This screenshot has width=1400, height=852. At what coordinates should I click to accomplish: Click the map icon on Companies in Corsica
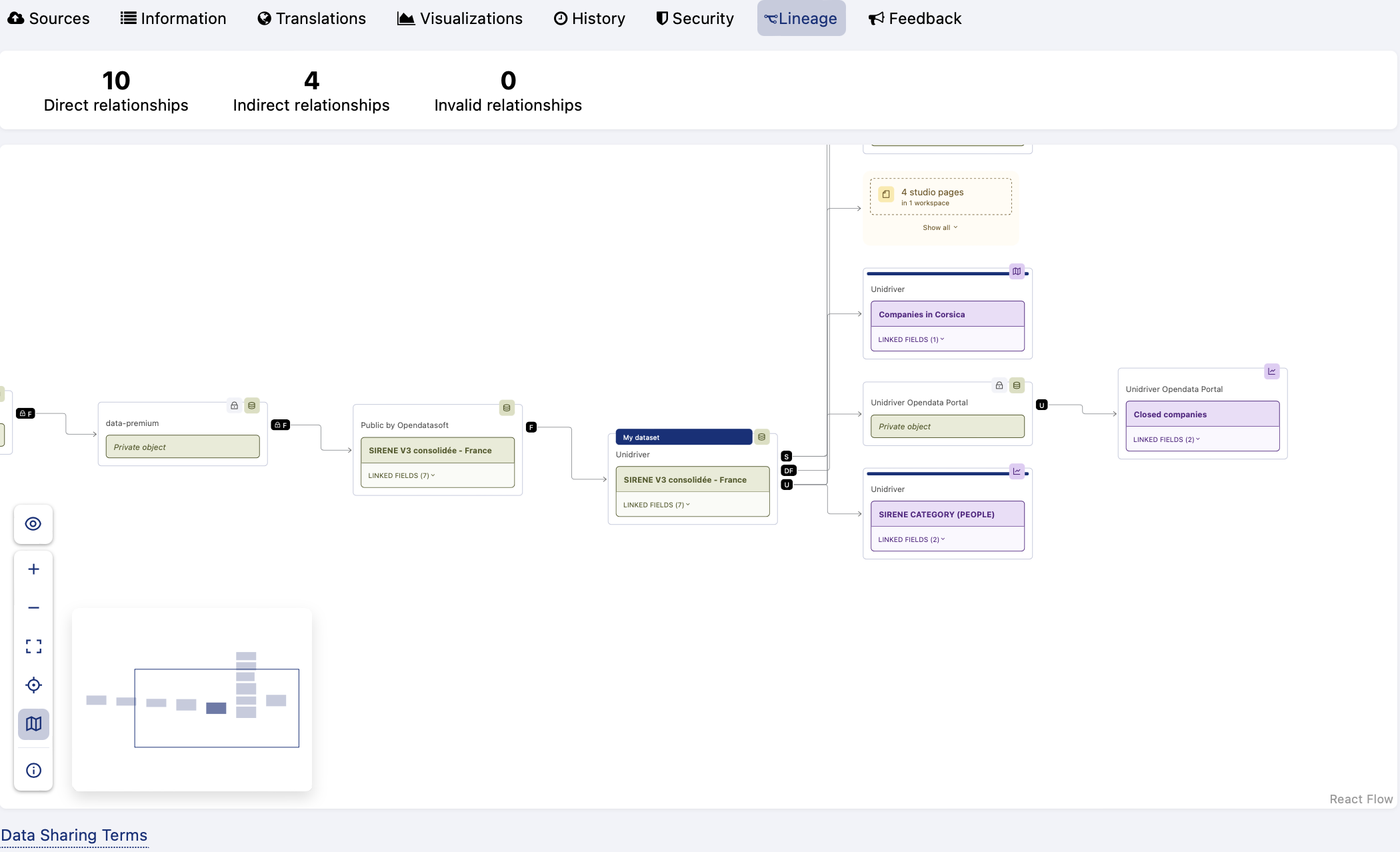click(x=1017, y=271)
